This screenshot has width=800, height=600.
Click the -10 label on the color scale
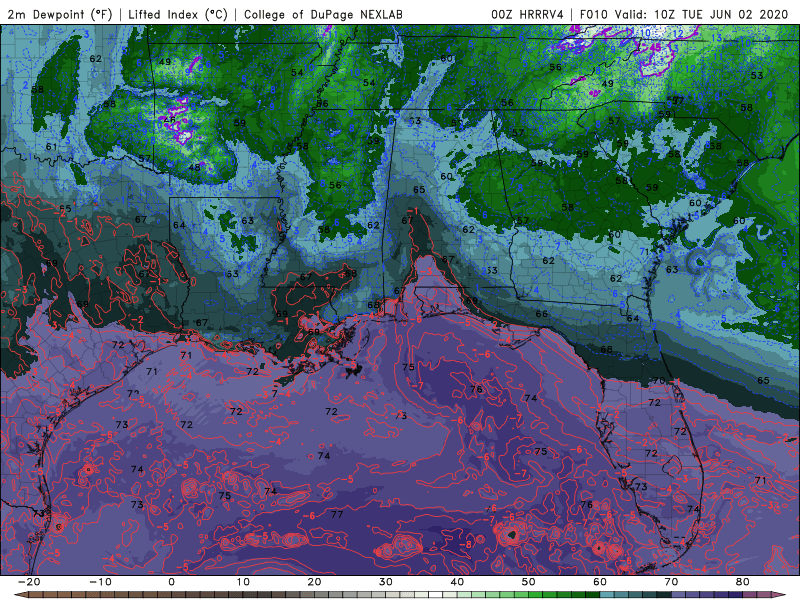point(100,582)
